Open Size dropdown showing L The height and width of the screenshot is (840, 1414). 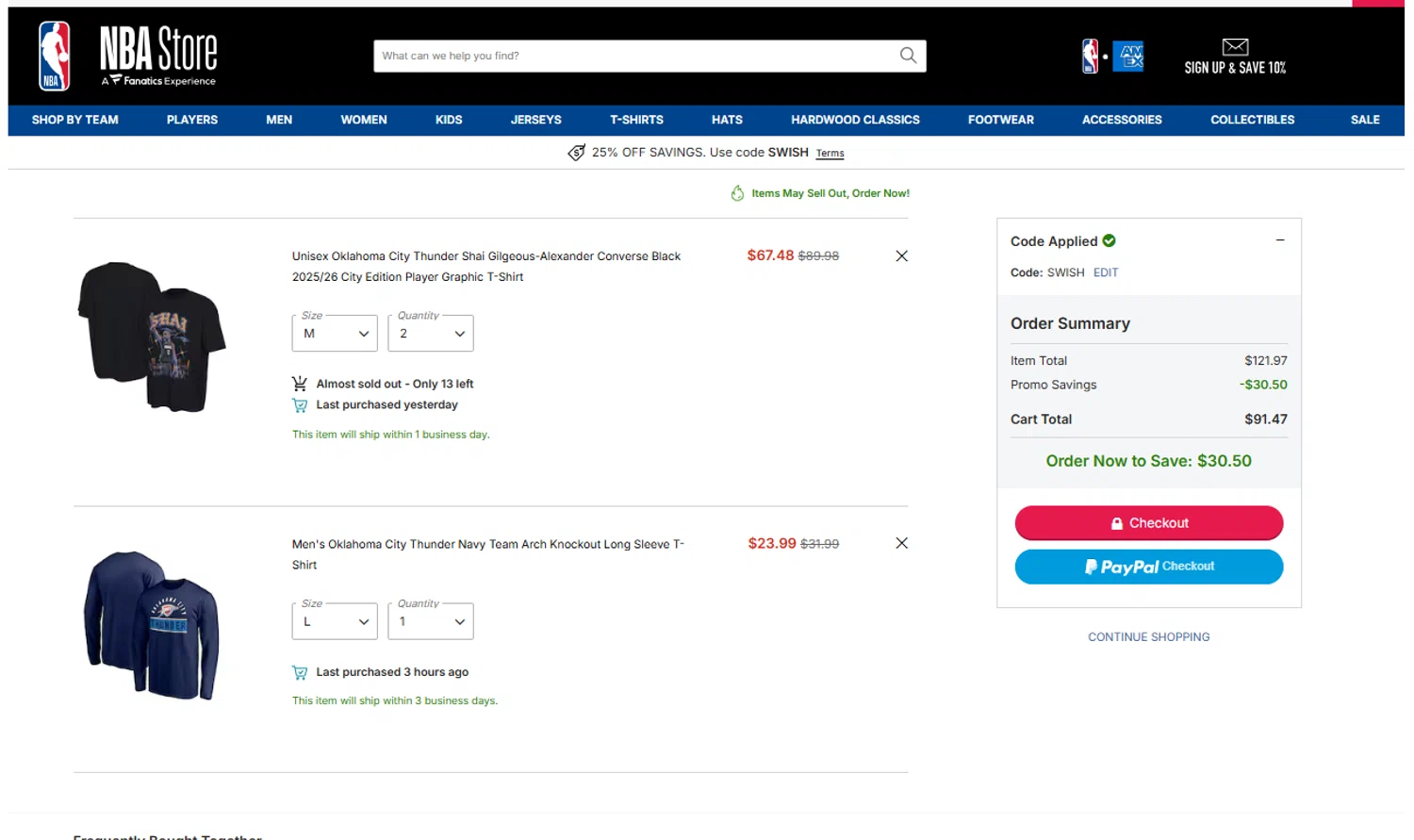tap(335, 621)
